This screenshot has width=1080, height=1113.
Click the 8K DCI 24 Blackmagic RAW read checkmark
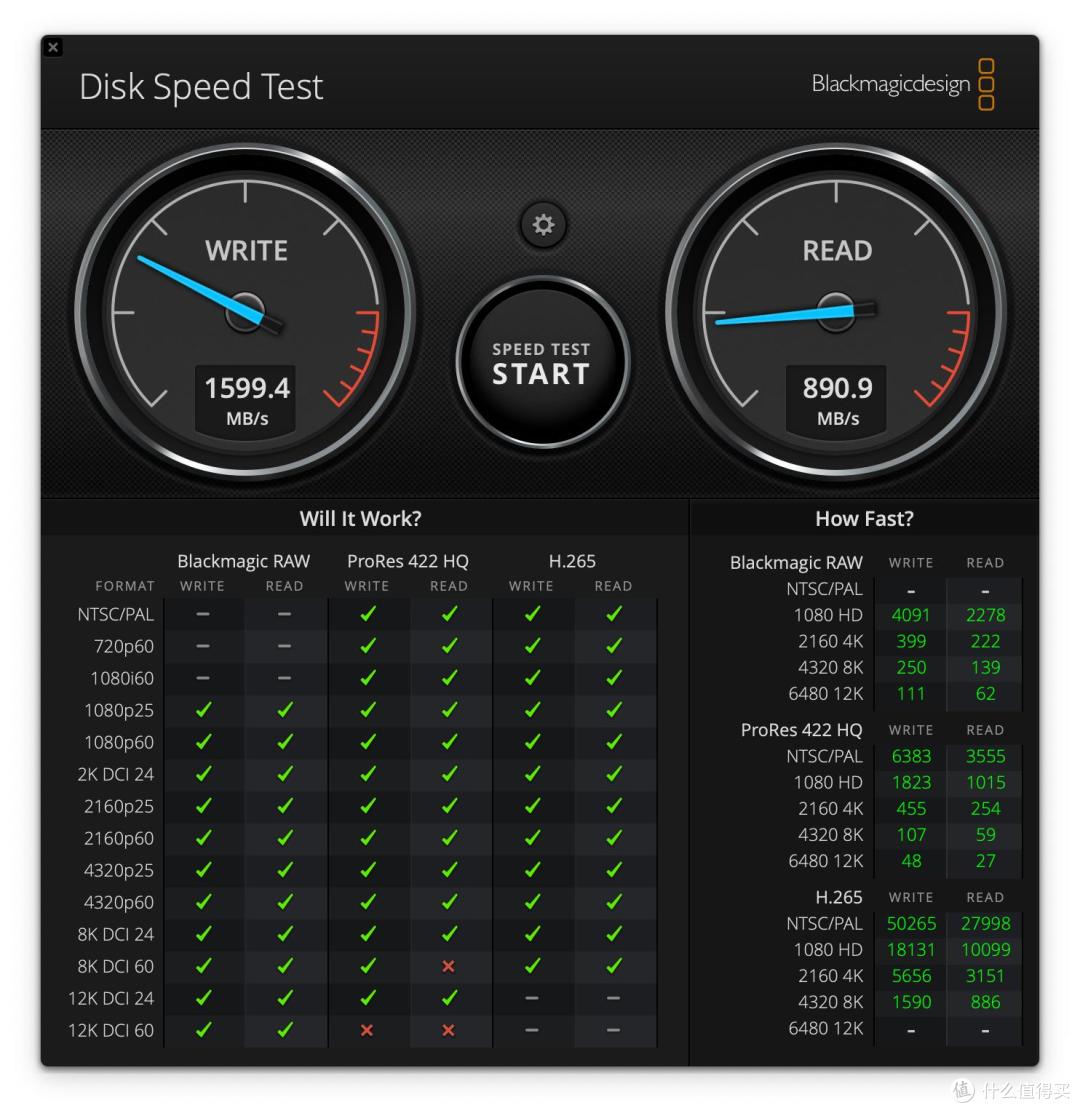pos(285,933)
